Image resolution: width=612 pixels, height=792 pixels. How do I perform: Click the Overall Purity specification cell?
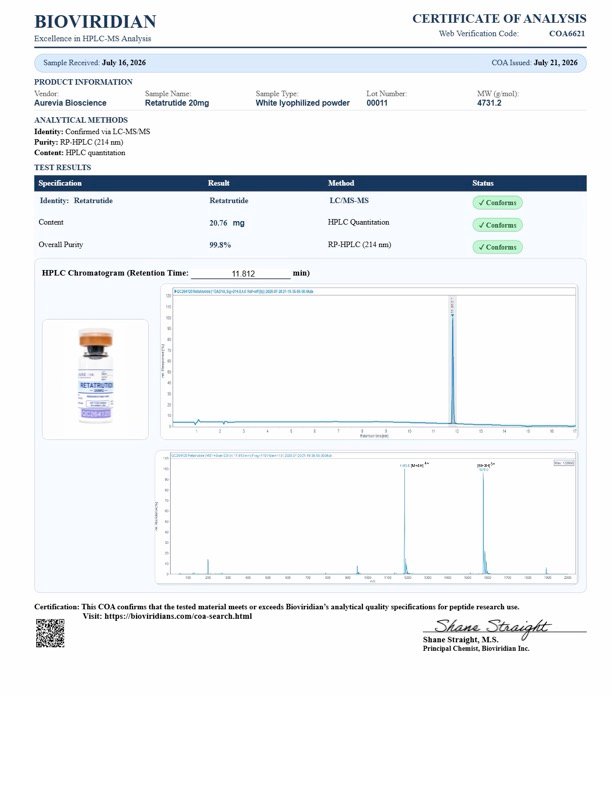61,244
